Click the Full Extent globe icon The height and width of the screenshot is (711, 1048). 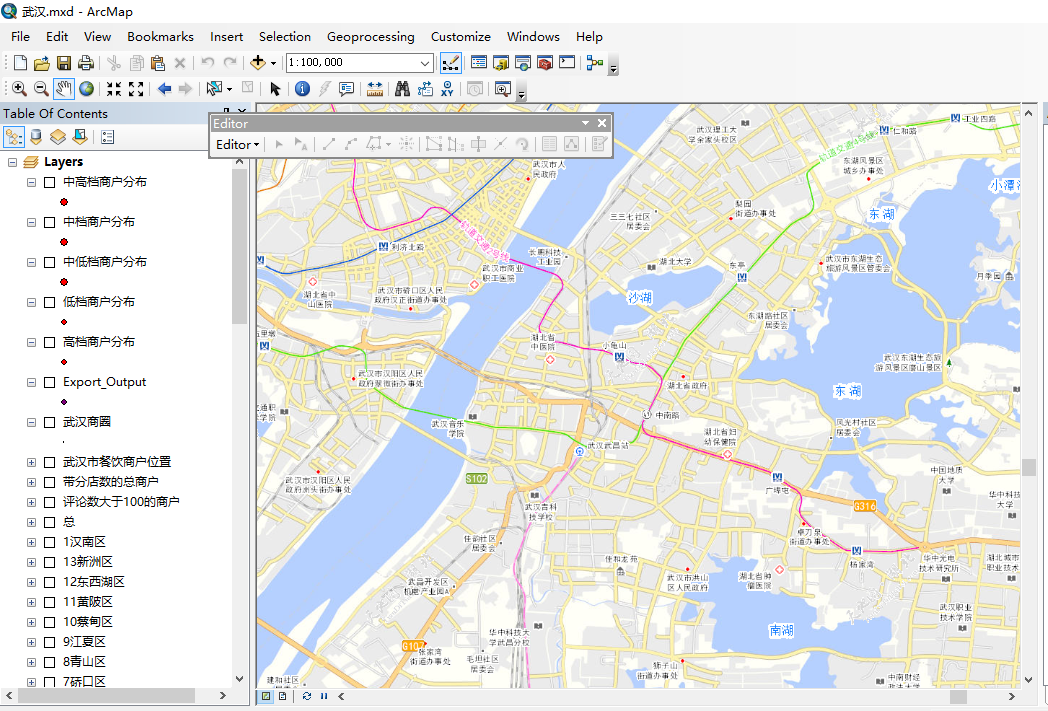(87, 89)
